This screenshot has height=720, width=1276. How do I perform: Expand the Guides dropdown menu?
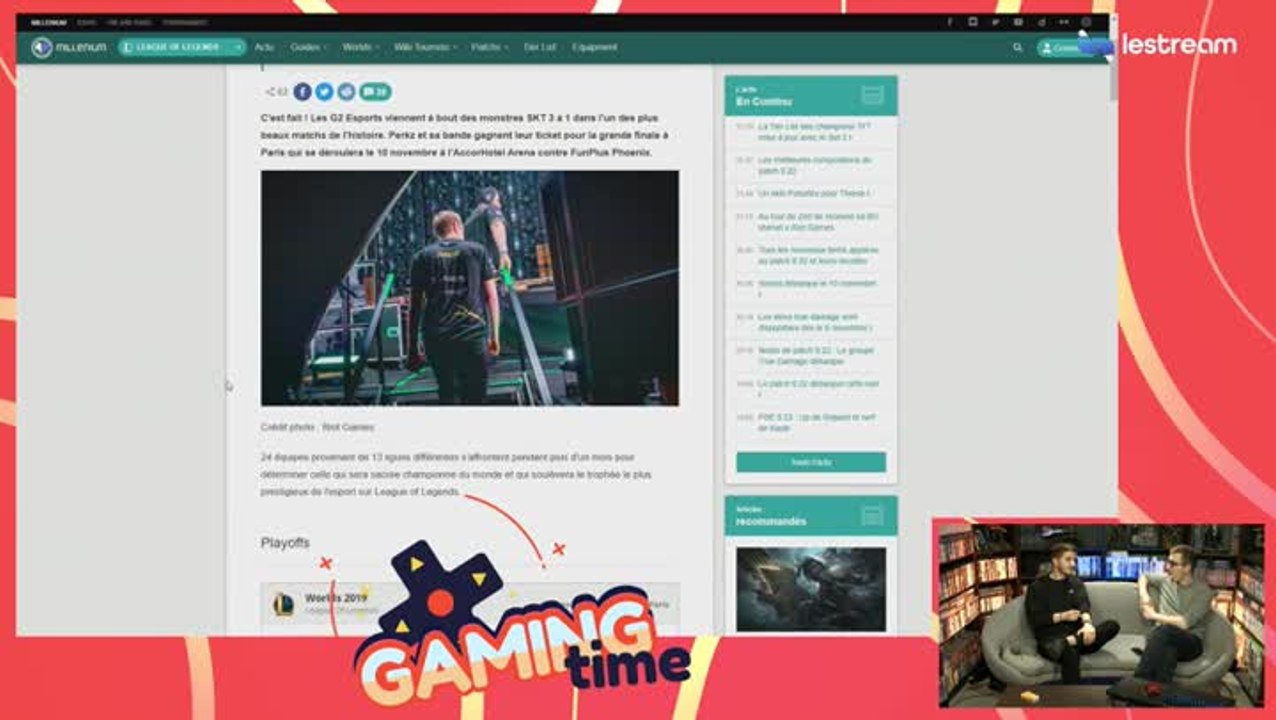point(309,47)
